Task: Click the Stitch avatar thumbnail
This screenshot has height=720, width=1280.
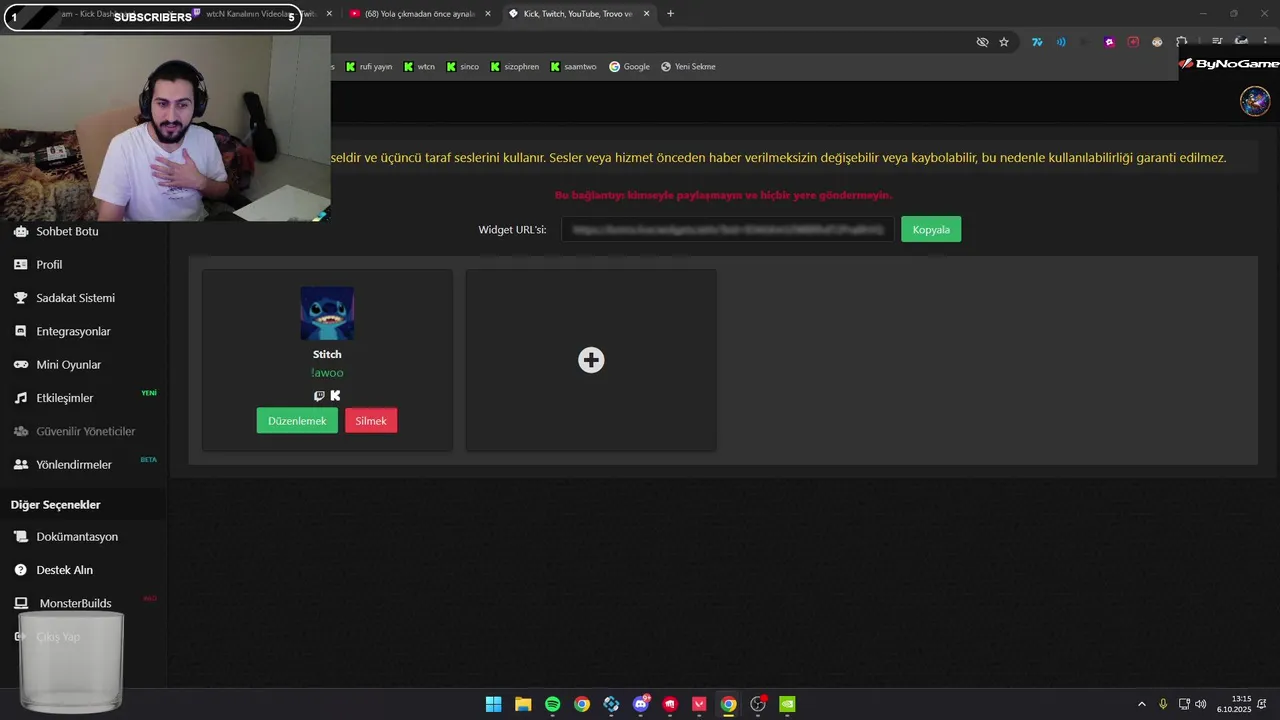Action: [x=327, y=314]
